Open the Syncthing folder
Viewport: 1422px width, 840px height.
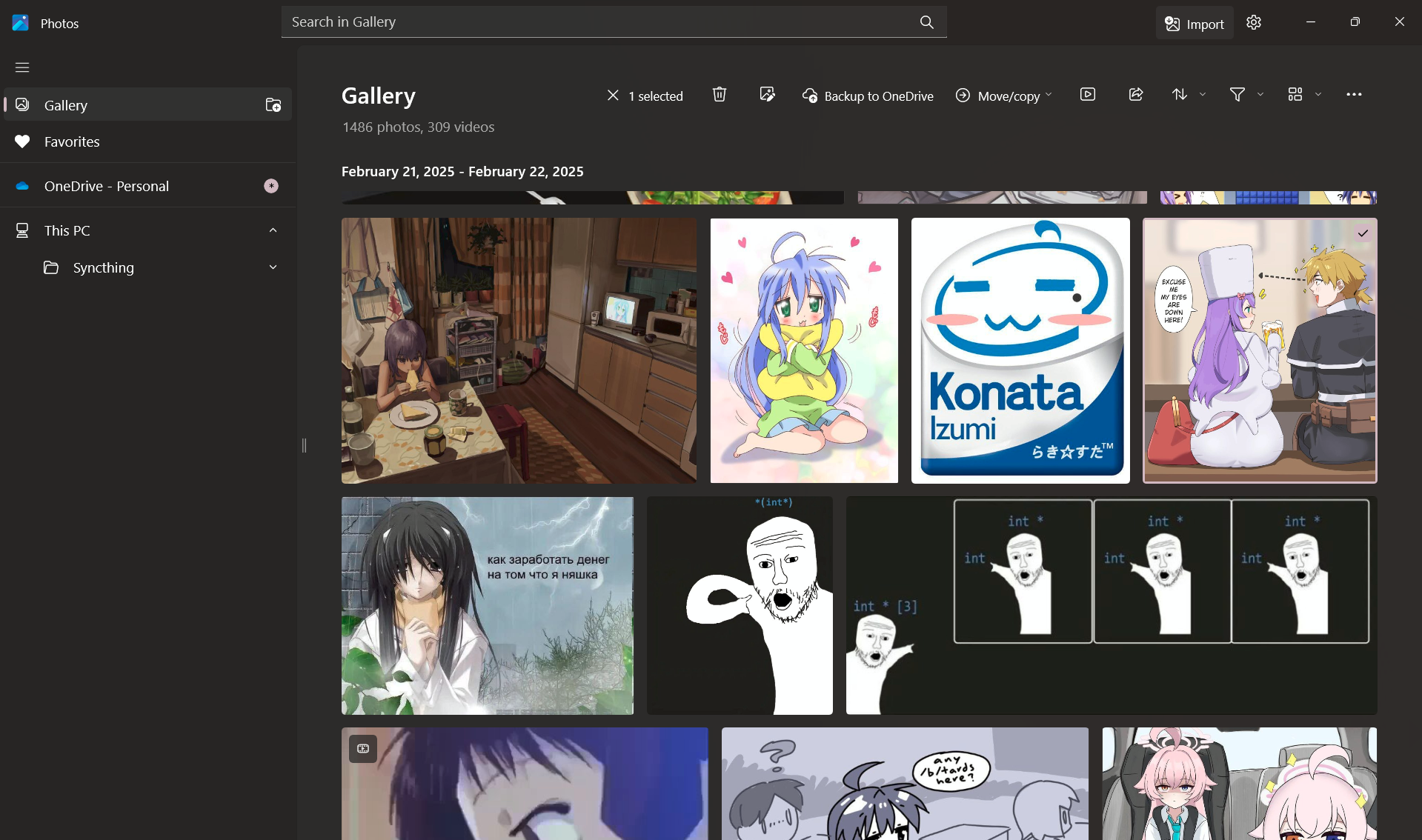[148, 267]
